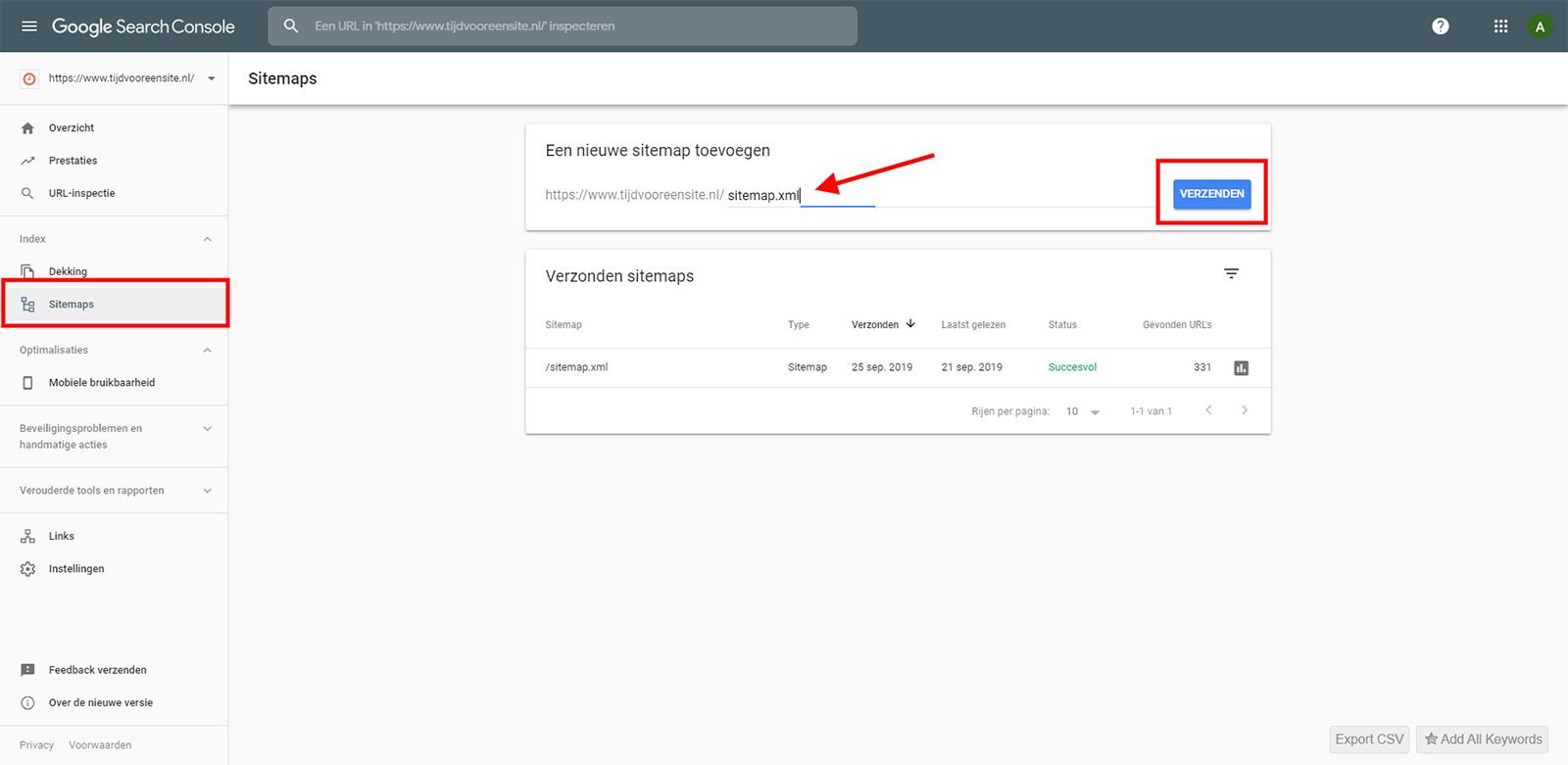Click the Sitemaps tree icon
Screen dimensions: 1568x765
click(x=27, y=305)
